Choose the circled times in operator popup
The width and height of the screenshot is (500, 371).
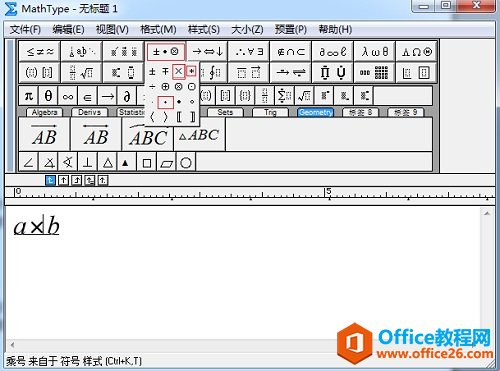pyautogui.click(x=178, y=87)
